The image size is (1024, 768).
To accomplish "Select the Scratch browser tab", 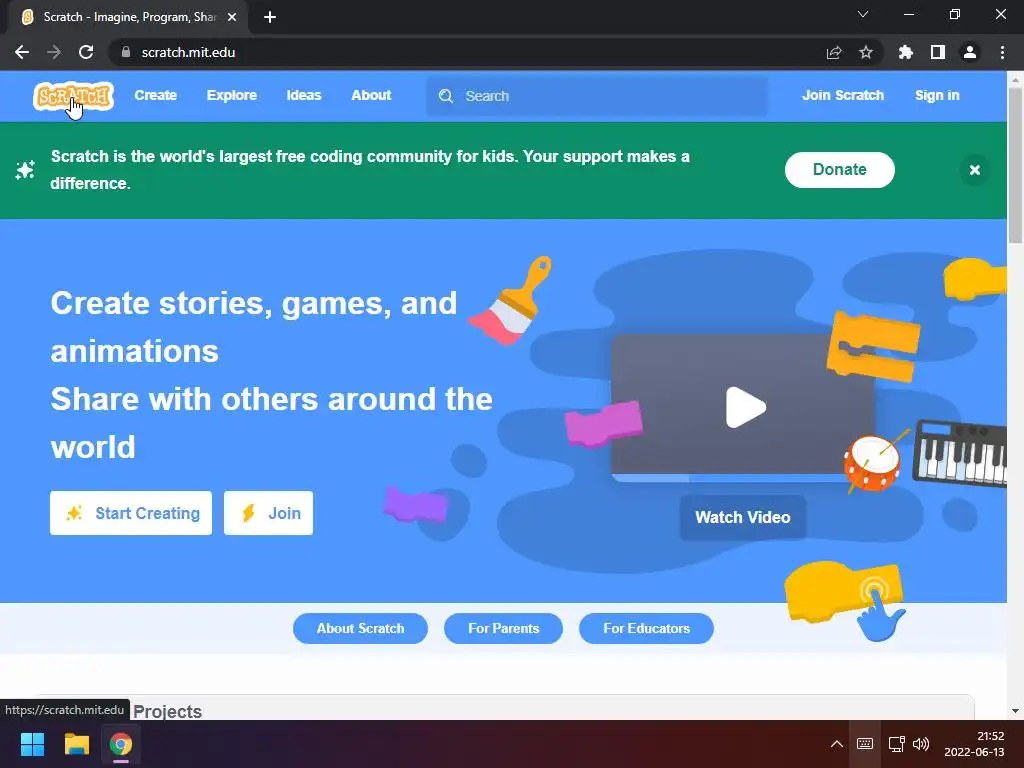I will coord(129,17).
